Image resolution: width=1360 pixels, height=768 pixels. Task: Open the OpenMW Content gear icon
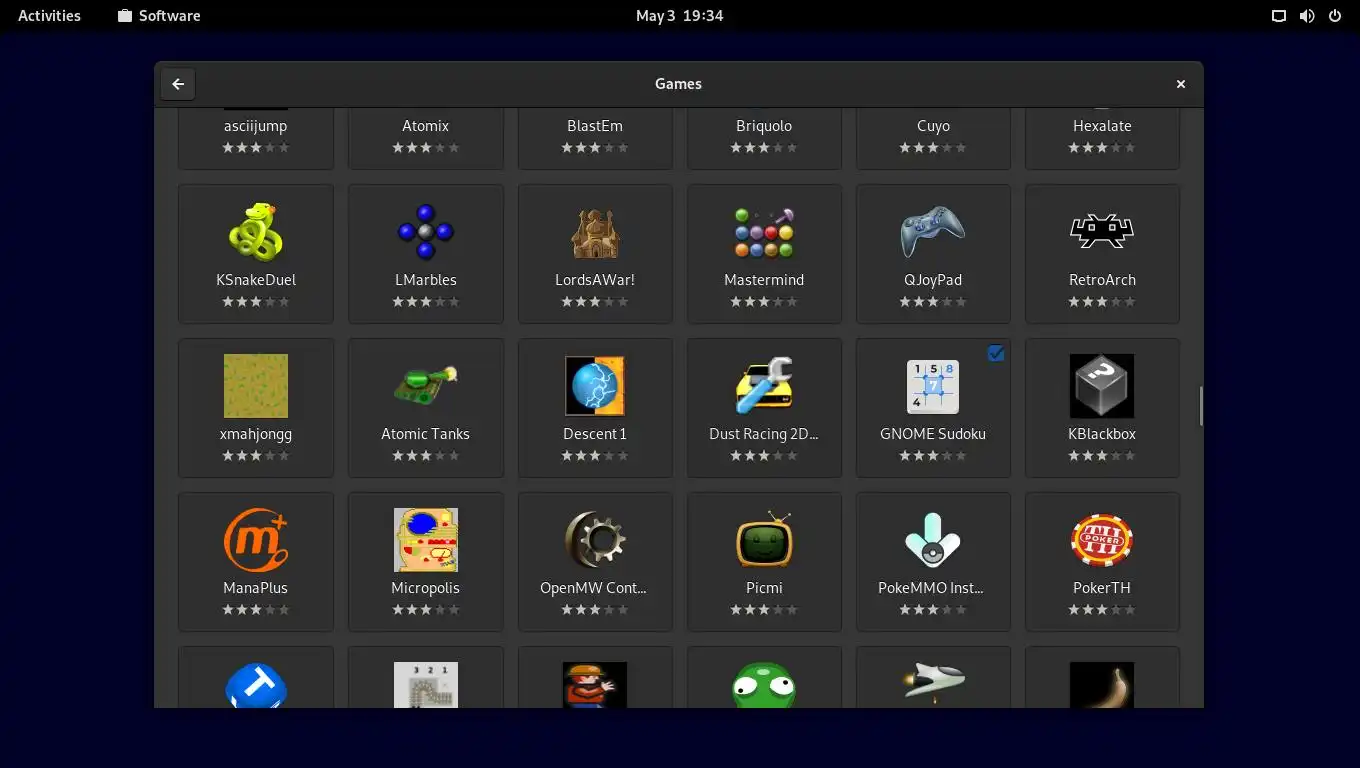point(595,540)
